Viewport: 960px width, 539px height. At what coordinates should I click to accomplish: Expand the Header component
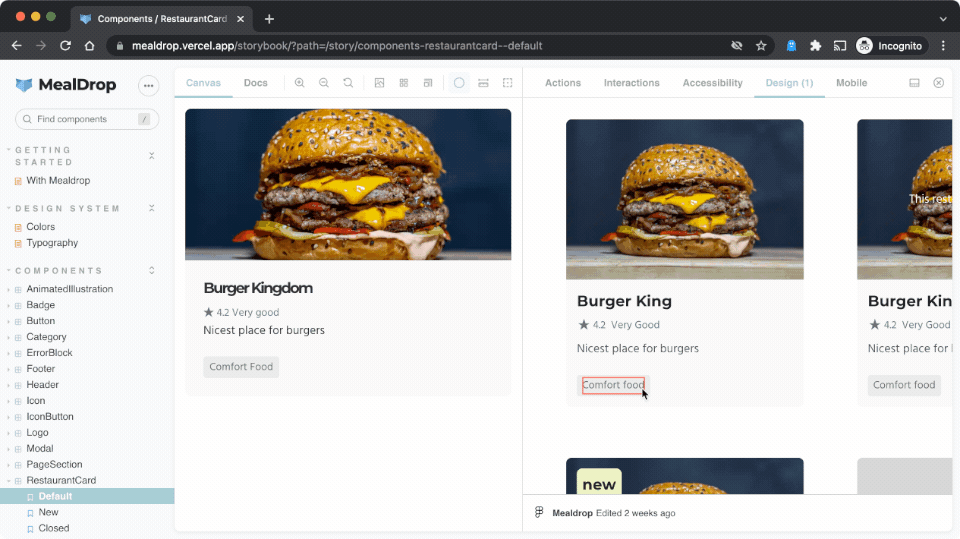pyautogui.click(x=42, y=385)
